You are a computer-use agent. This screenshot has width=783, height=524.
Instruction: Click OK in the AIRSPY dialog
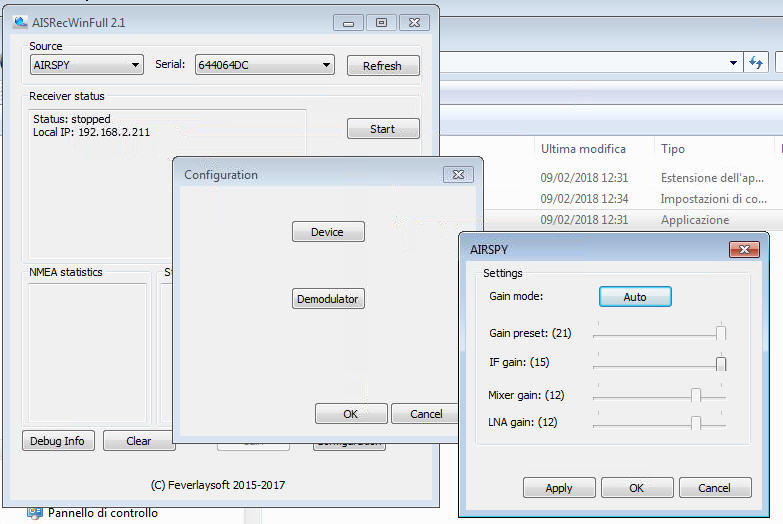tap(637, 488)
